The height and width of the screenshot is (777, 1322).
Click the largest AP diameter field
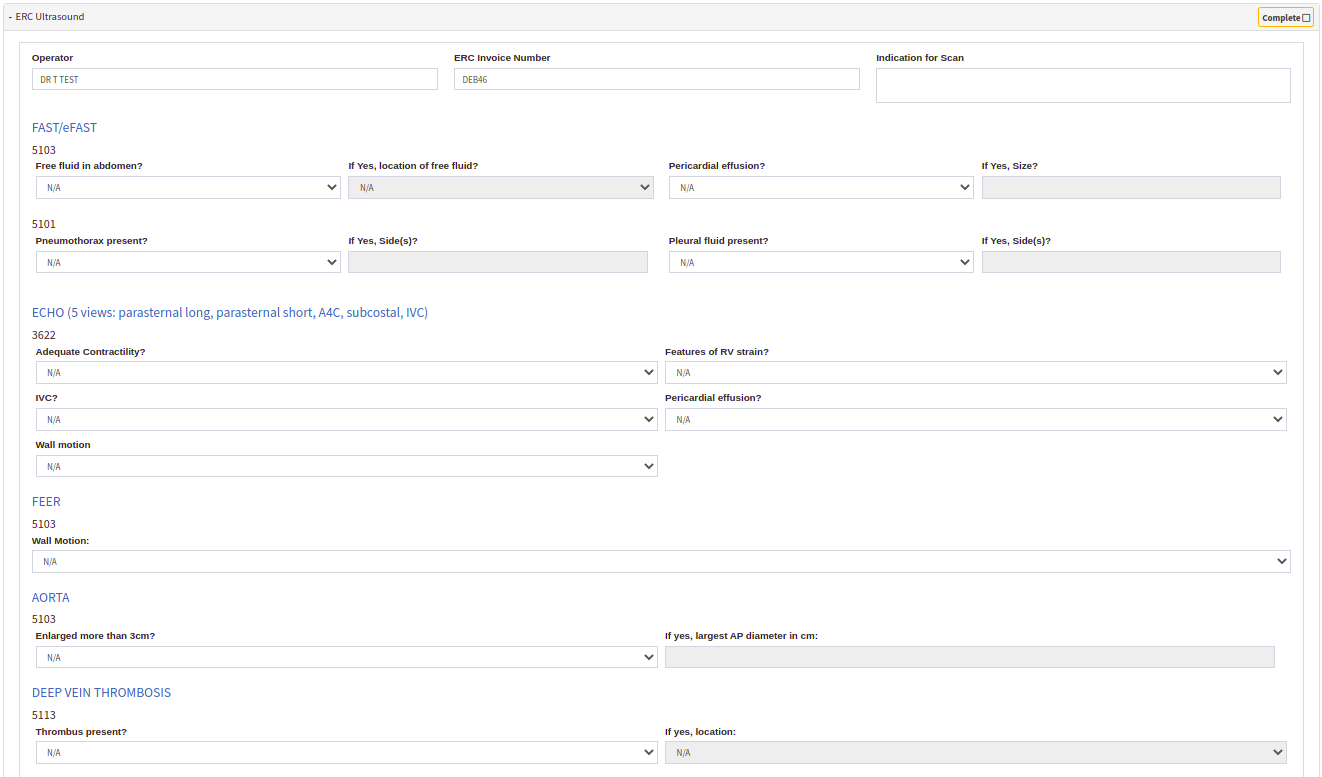tap(969, 657)
